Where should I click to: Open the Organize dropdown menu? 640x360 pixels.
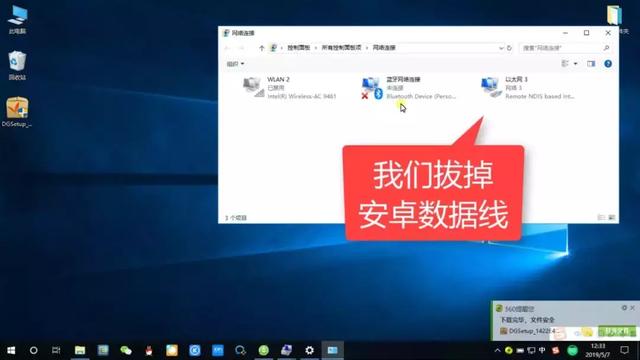click(236, 64)
